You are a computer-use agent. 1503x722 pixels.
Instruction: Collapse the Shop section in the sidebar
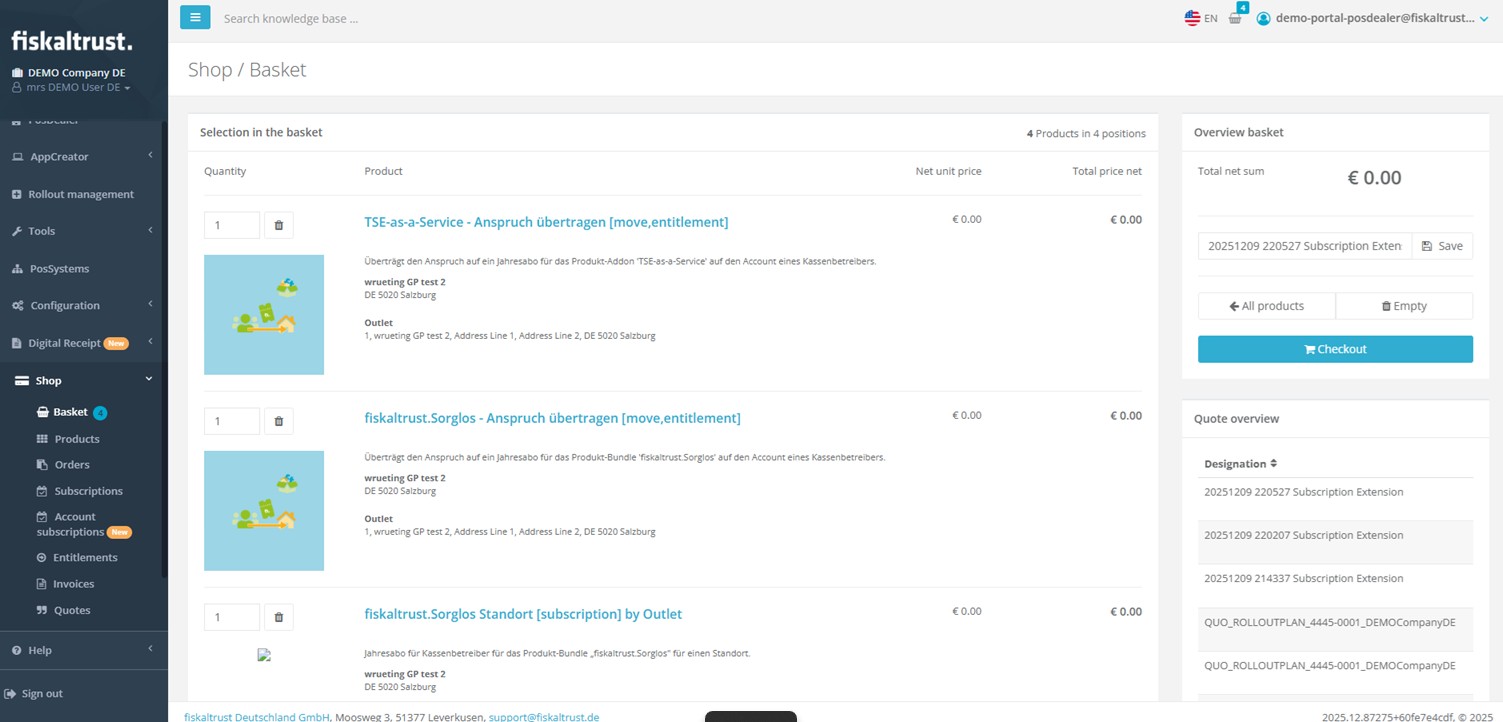(47, 380)
